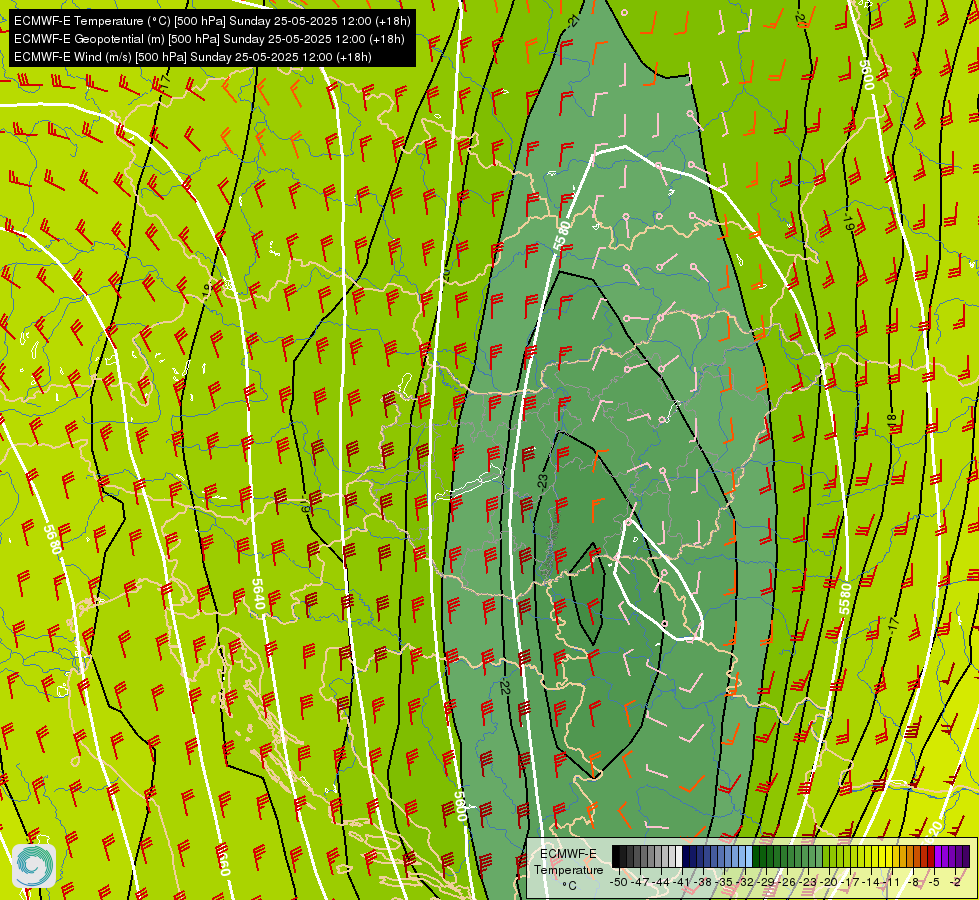Click the 22 isotherm label
This screenshot has width=979, height=900.
(504, 688)
